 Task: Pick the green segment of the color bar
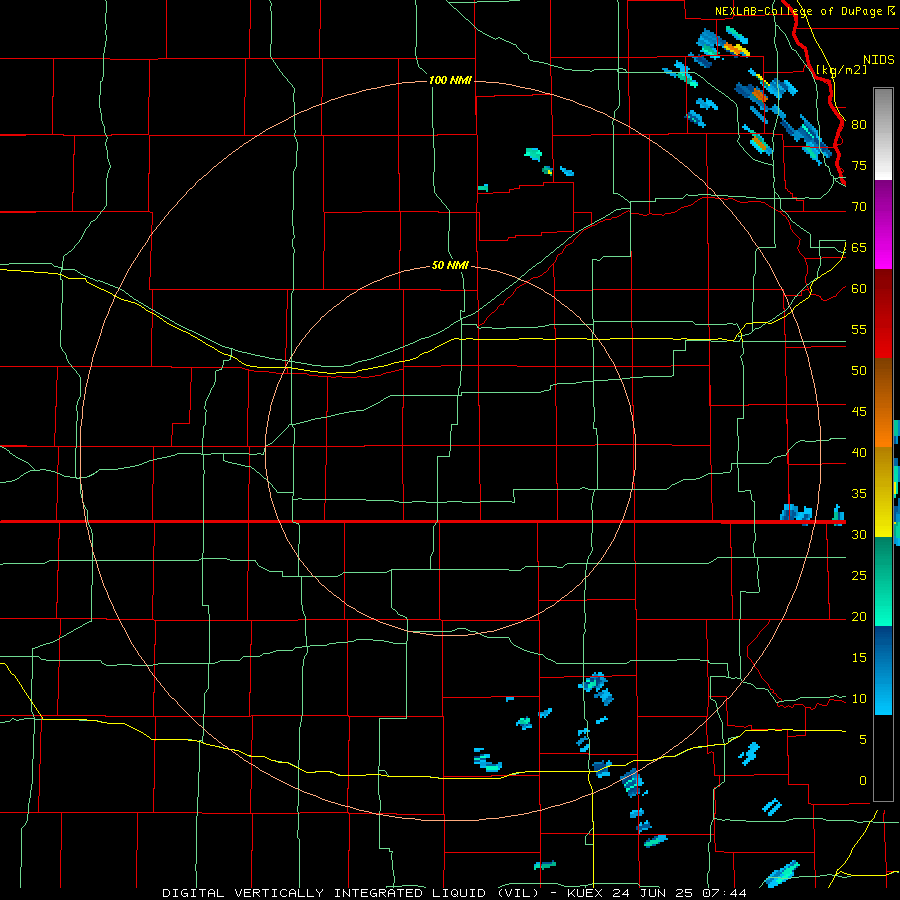883,581
